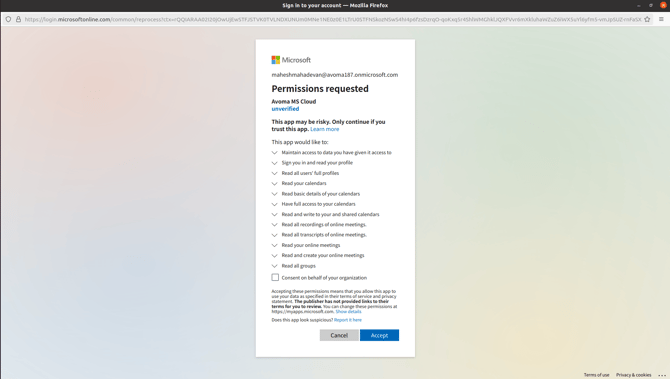Open the unverified publisher link

285,109
